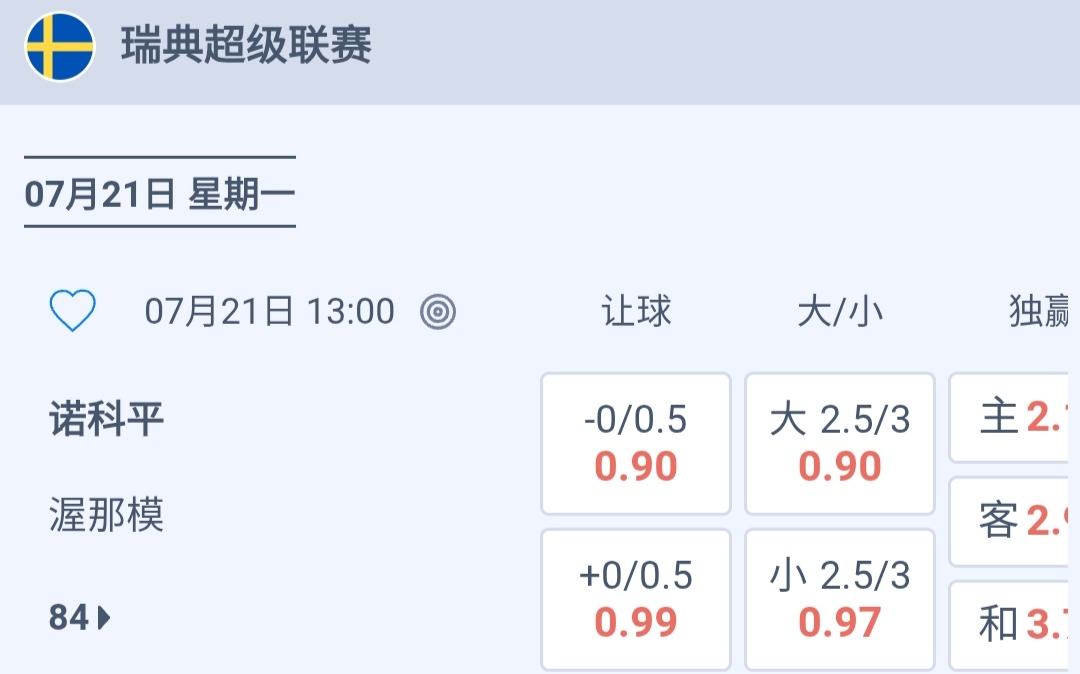The width and height of the screenshot is (1080, 674).
Task: Choose the 客 away win odds
Action: 1010,521
